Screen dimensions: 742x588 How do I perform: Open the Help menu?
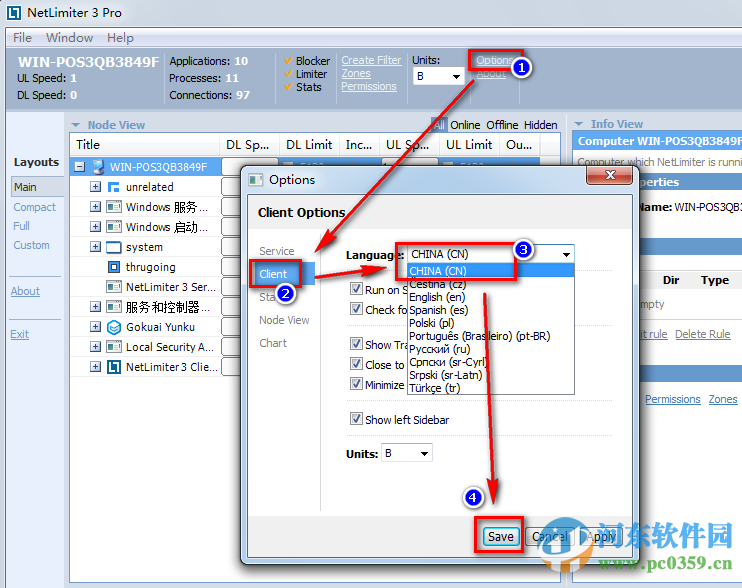click(x=120, y=38)
